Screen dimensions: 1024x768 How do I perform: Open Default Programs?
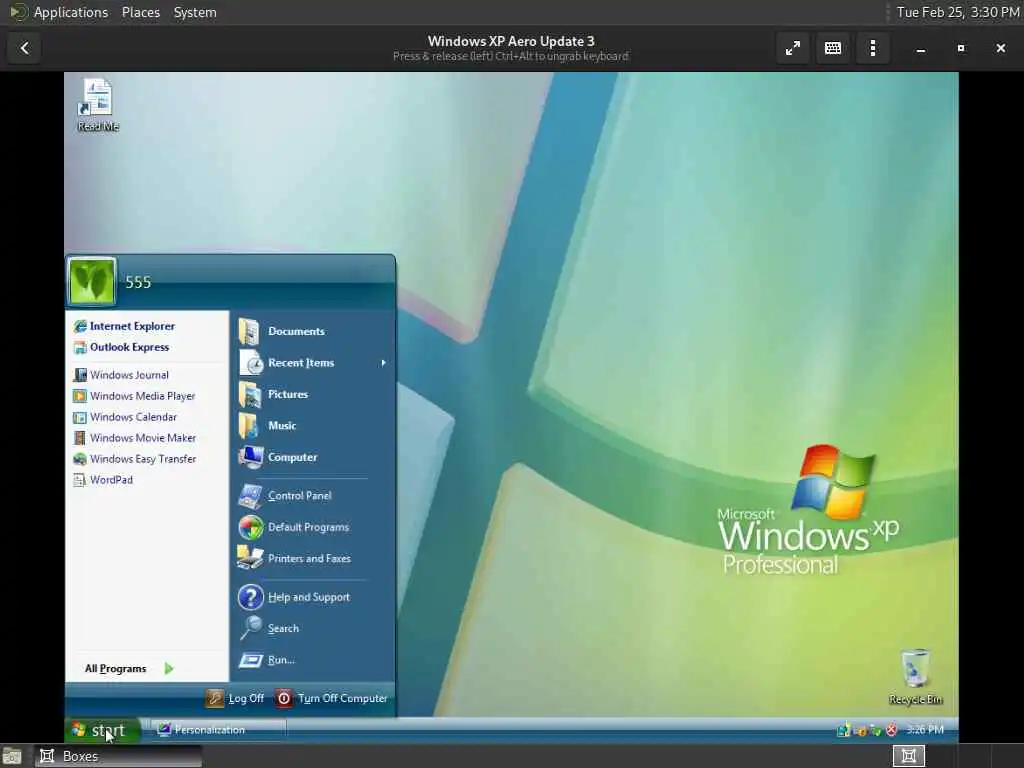[293, 527]
